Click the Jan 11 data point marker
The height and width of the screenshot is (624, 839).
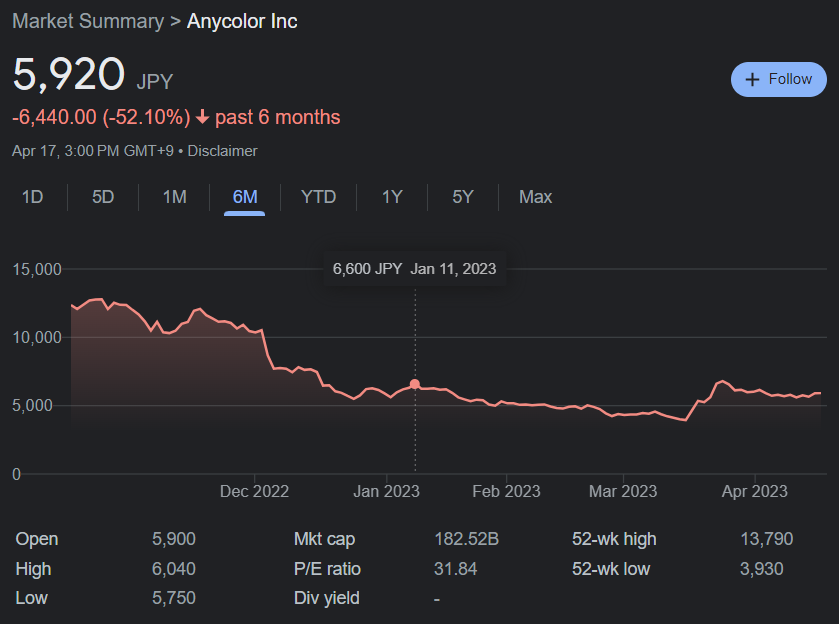coord(415,384)
